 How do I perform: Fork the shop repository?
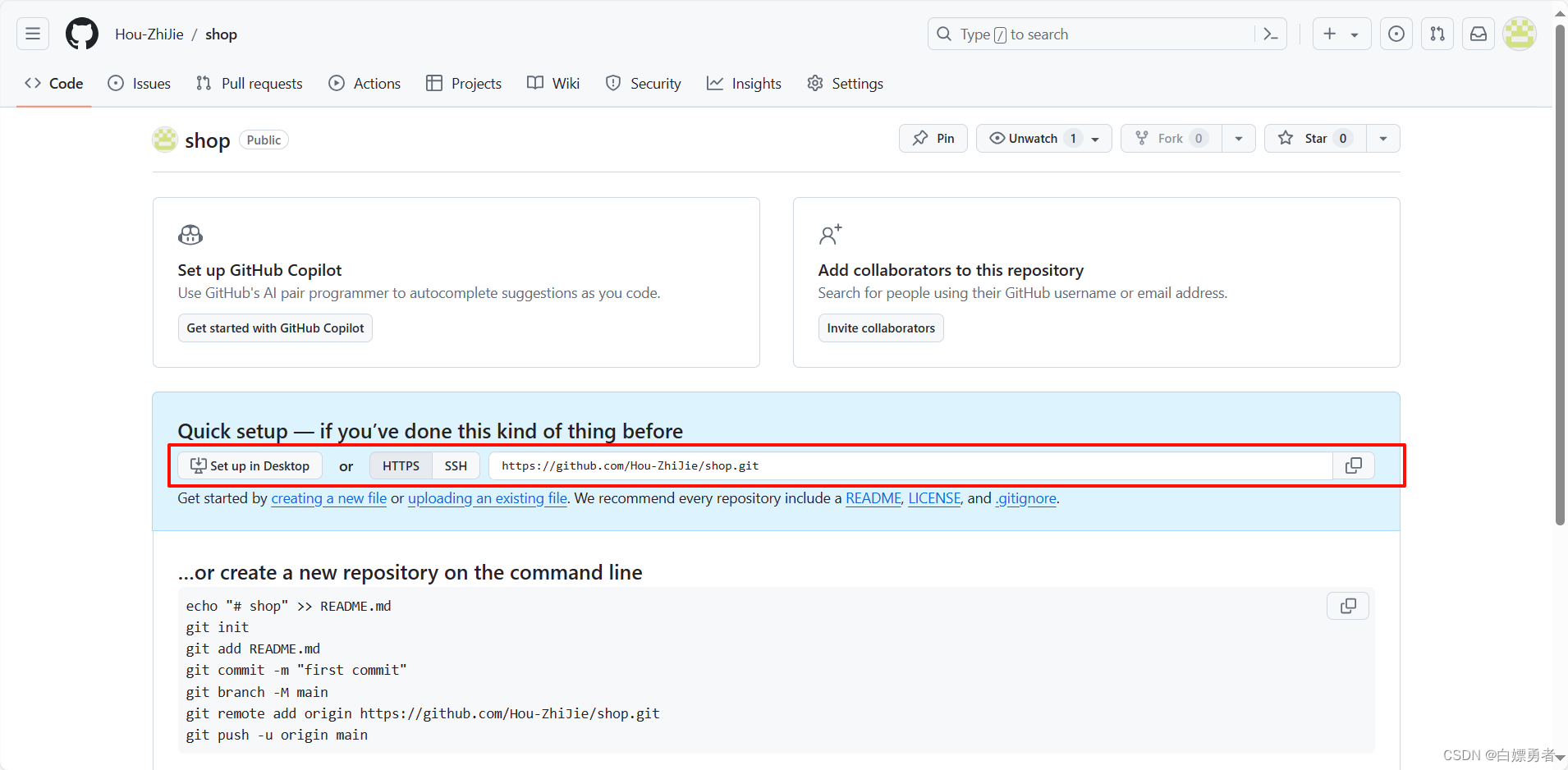coord(1171,138)
